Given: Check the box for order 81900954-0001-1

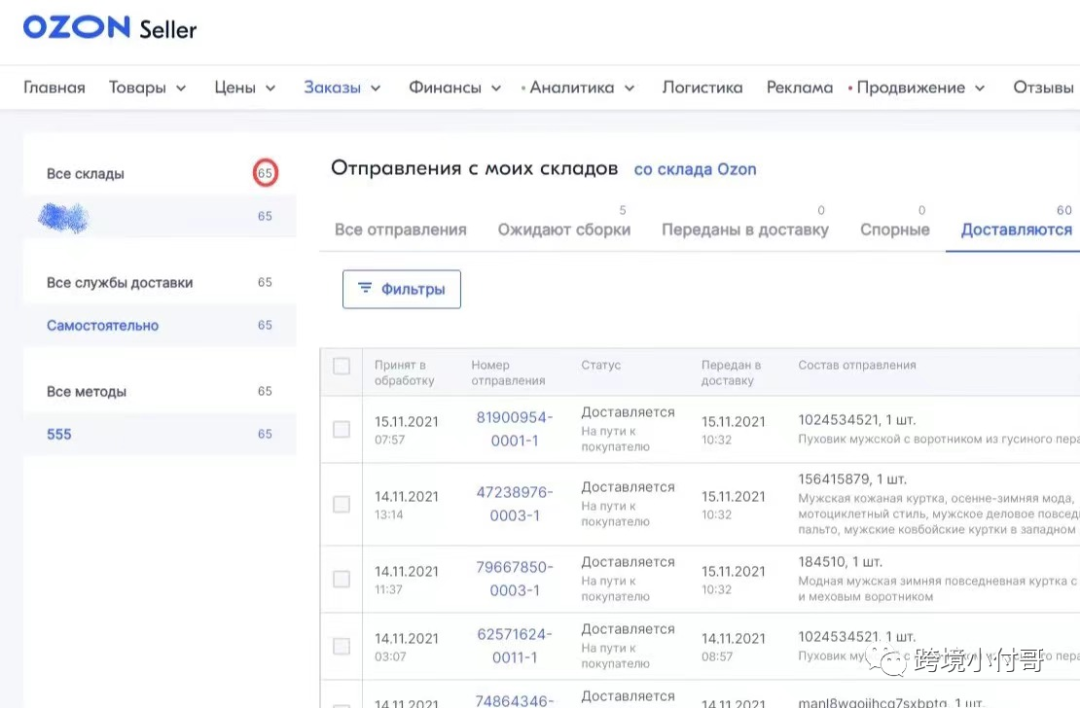Looking at the screenshot, I should (341, 429).
